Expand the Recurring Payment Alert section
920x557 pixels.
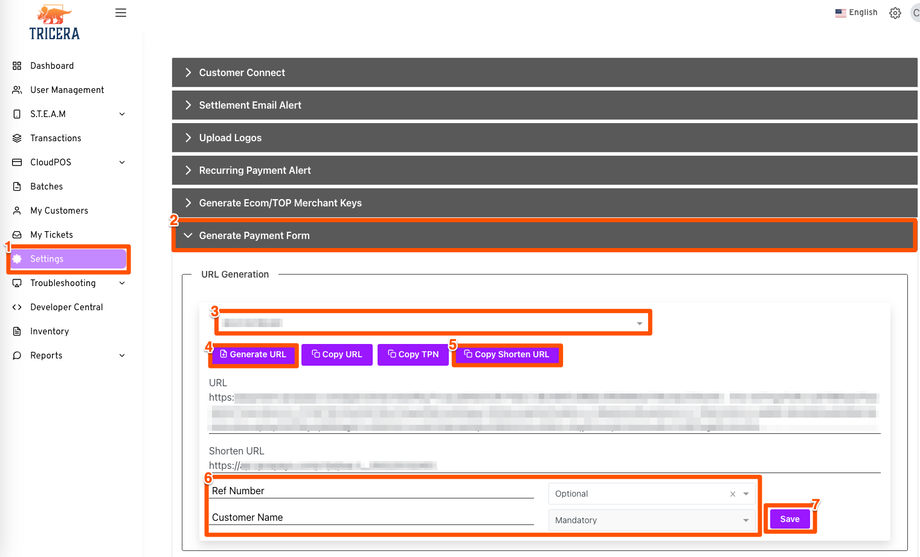point(544,170)
